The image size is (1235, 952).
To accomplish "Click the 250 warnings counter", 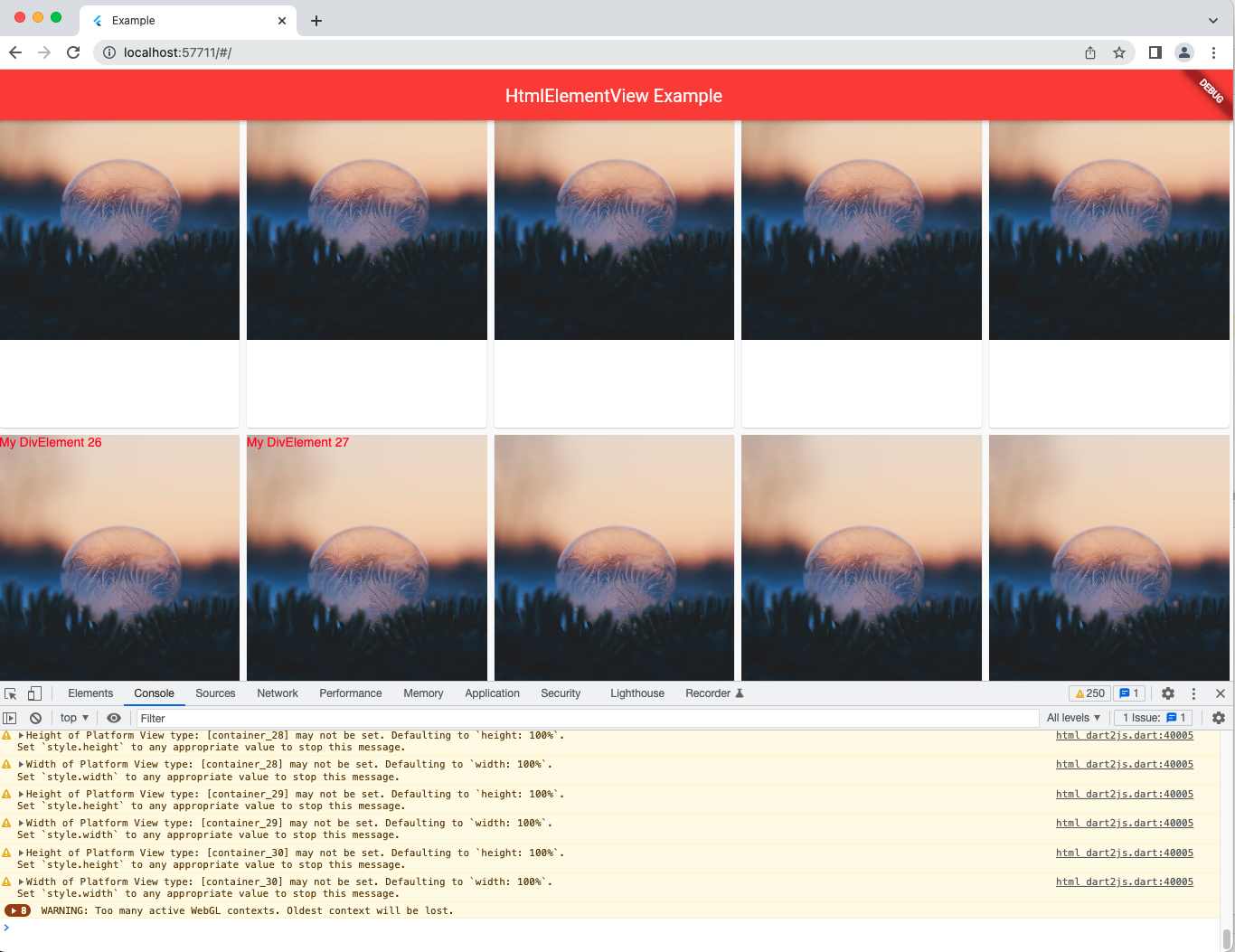I will click(x=1089, y=693).
